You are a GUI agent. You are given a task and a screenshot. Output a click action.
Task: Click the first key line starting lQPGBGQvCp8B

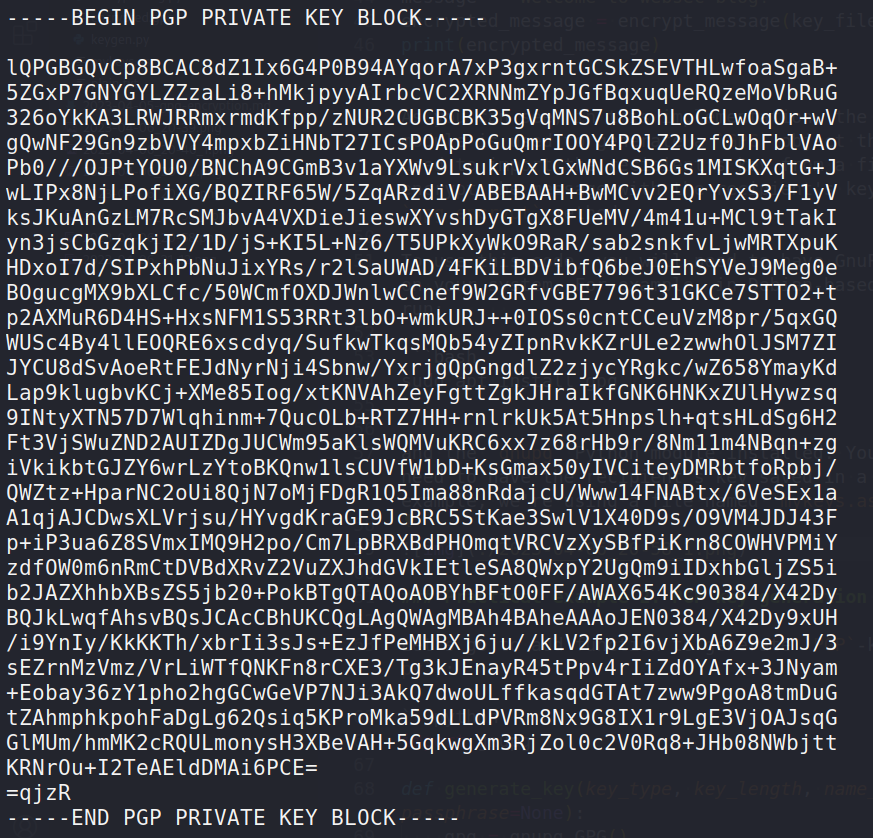click(x=421, y=67)
